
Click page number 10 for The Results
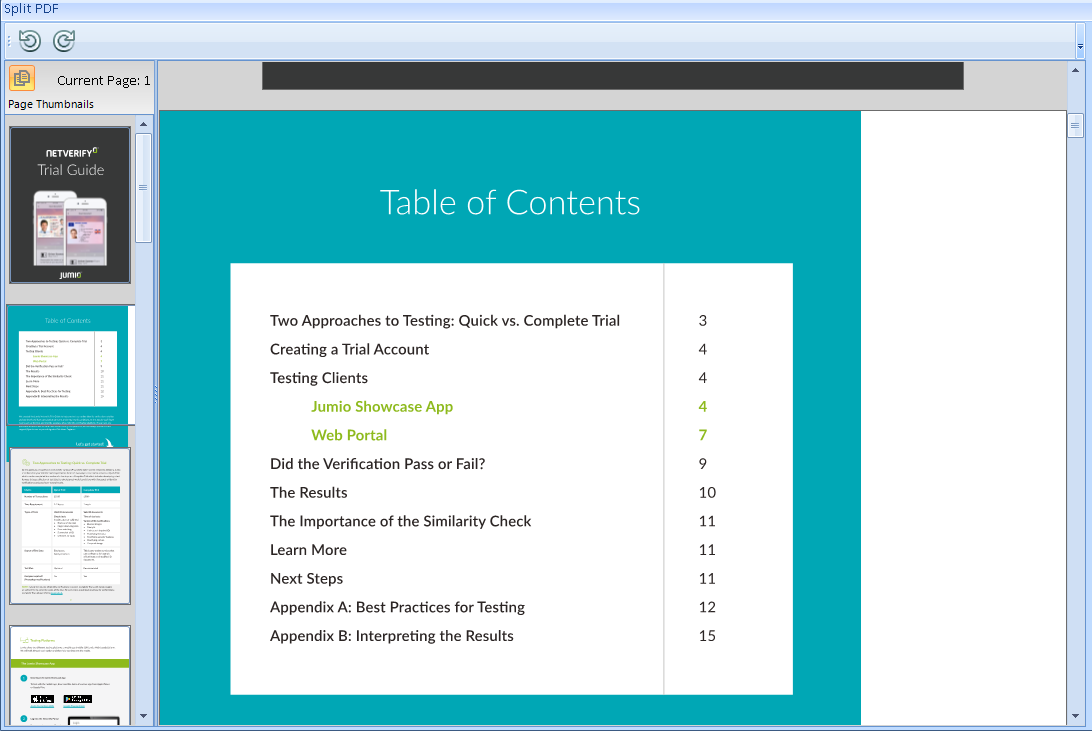click(x=707, y=493)
